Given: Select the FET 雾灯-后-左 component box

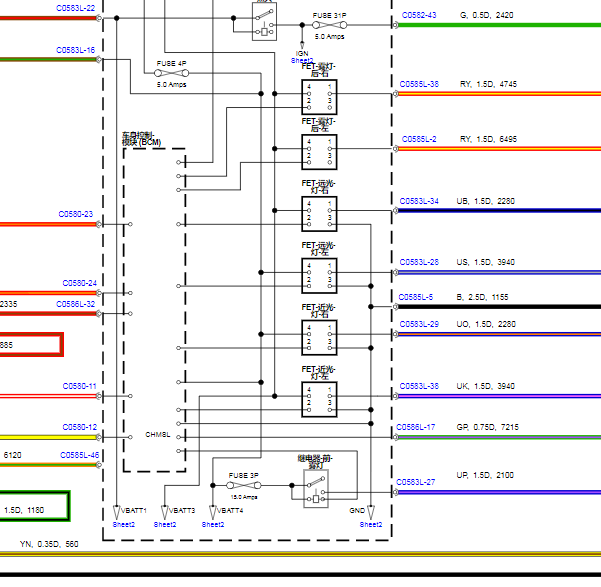Looking at the screenshot, I should (x=319, y=152).
